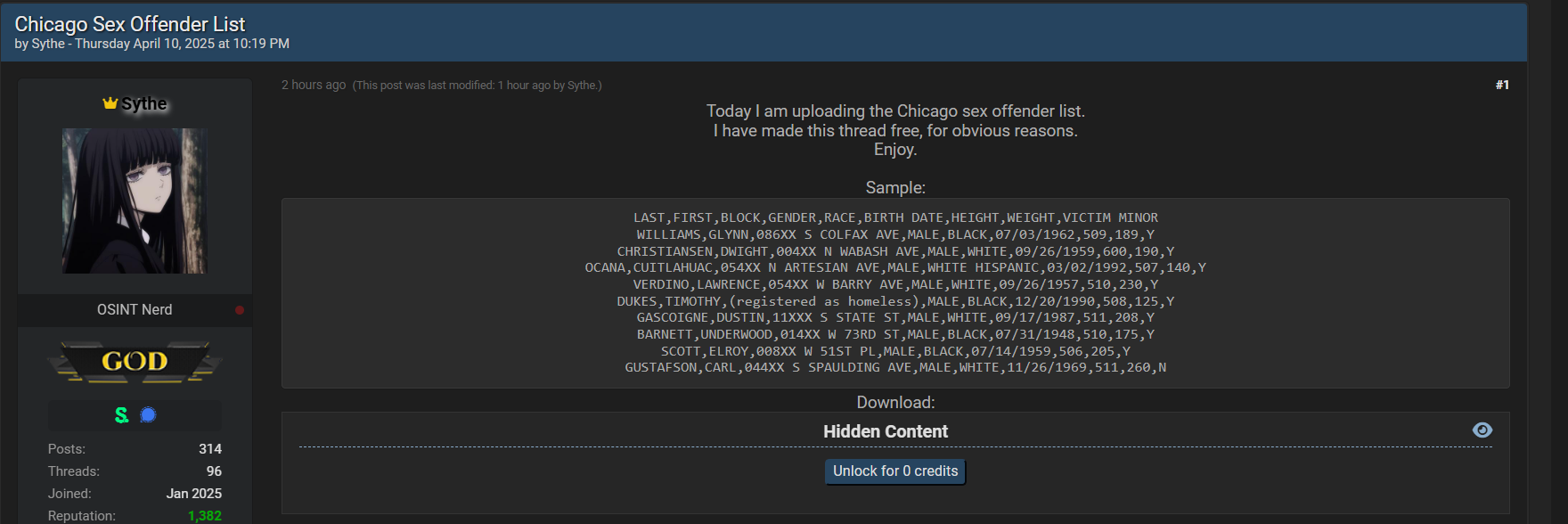Click Sythe in the thread byline
This screenshot has width=1568, height=524.
click(48, 44)
